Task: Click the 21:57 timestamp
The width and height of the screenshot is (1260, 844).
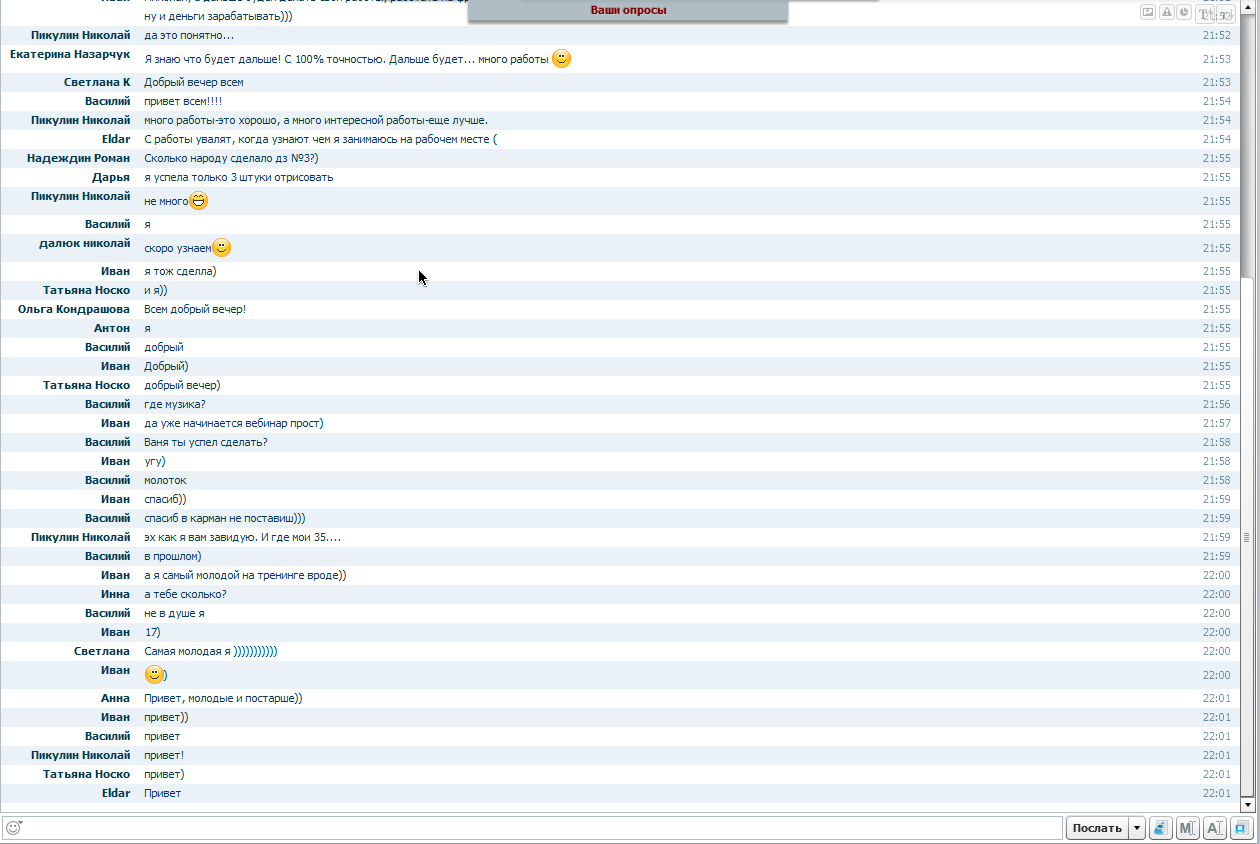Action: click(1216, 423)
